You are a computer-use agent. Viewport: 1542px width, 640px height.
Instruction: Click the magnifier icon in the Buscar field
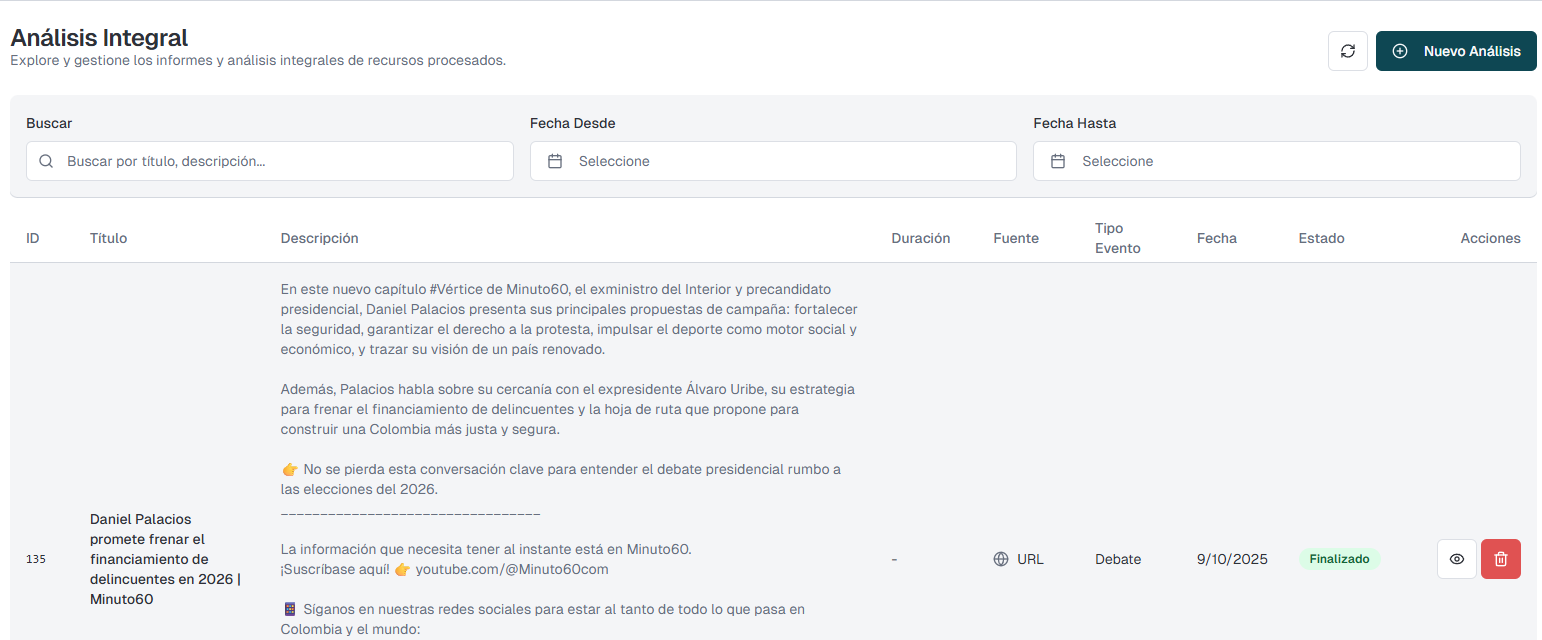click(46, 160)
